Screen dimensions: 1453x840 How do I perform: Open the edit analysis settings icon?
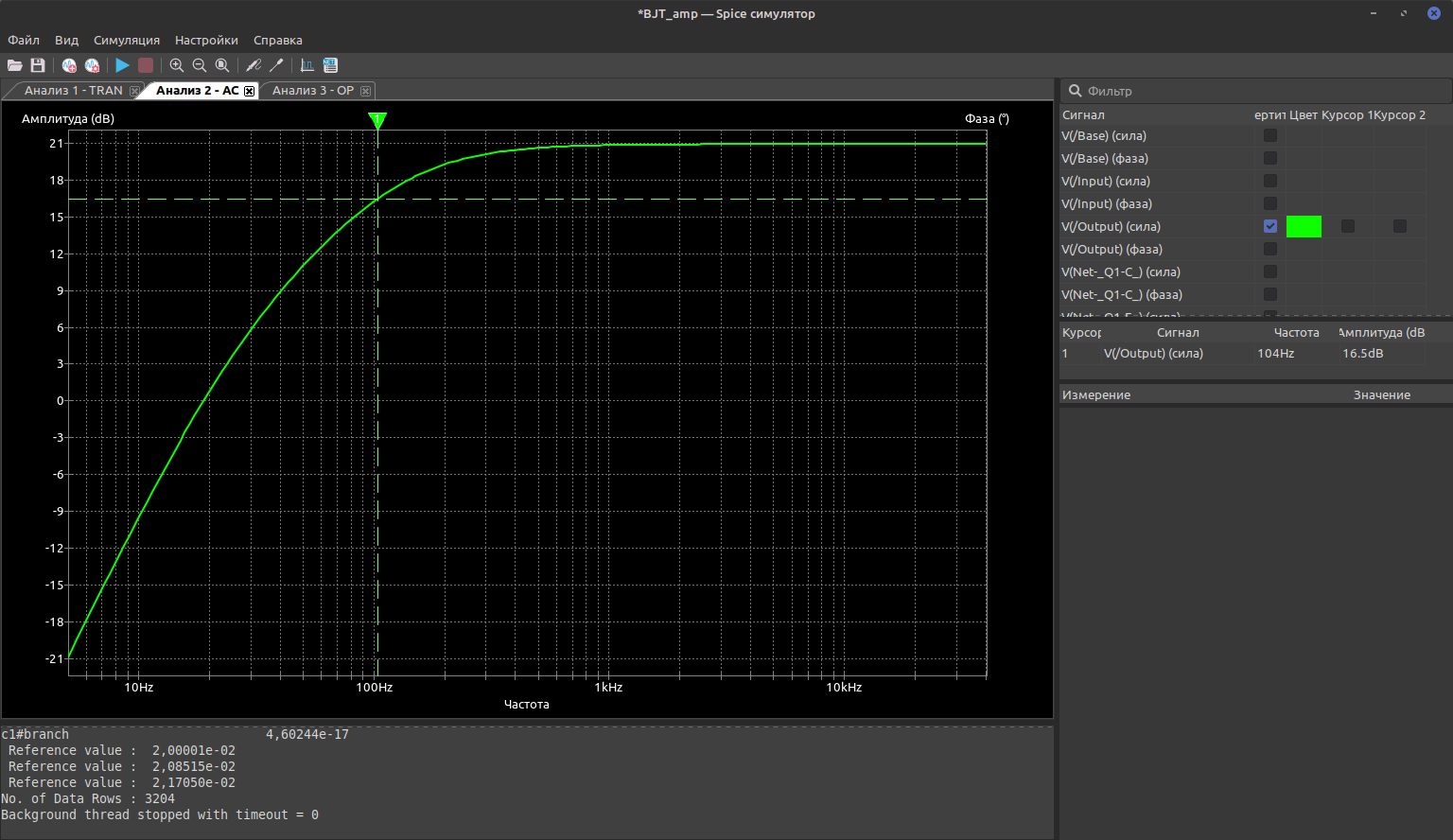92,65
